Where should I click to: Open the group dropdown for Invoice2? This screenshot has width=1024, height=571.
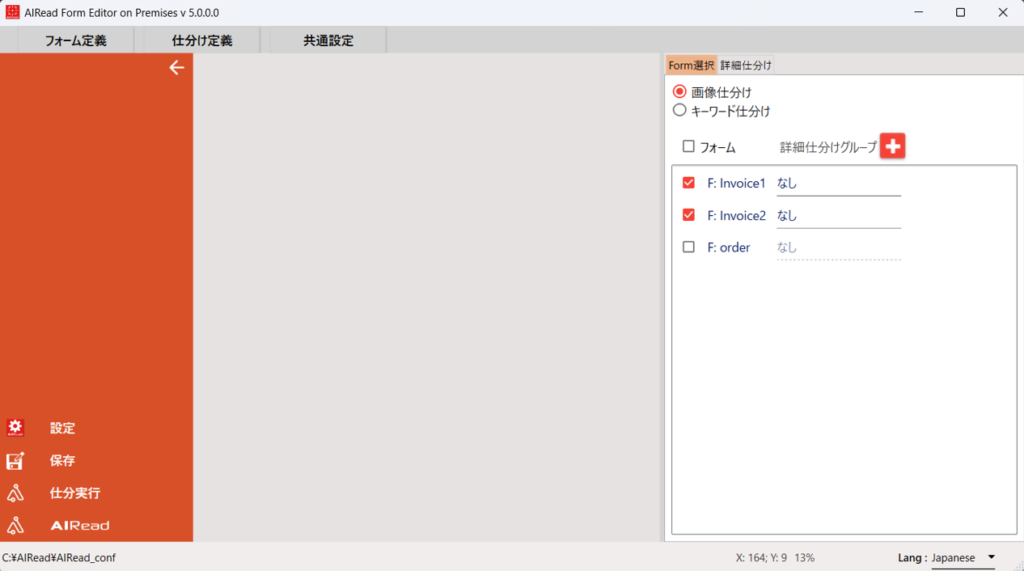point(839,216)
